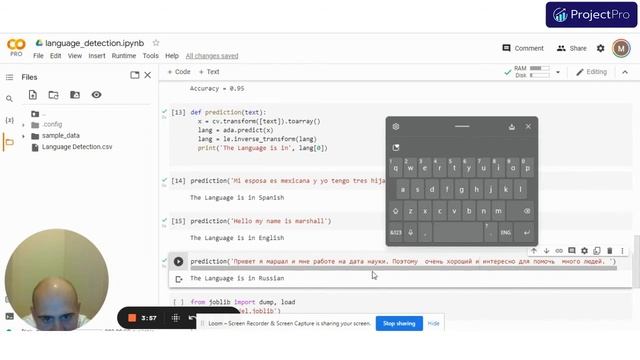Open the Comment button
Image resolution: width=640 pixels, height=360 pixels.
tap(523, 48)
